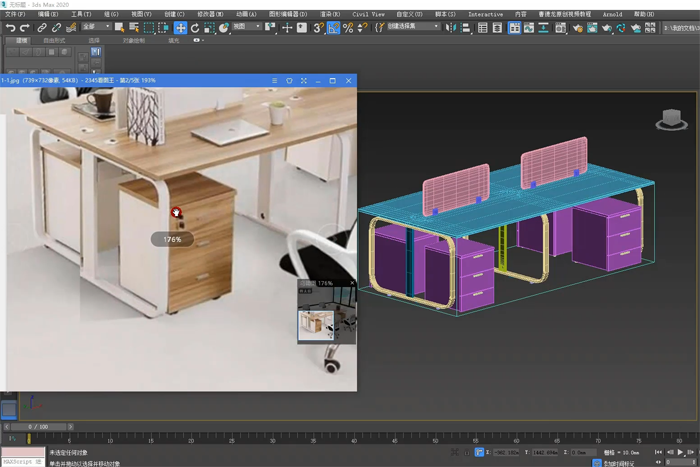Toggle the 3D Snaps button
700x467 pixels.
point(318,28)
